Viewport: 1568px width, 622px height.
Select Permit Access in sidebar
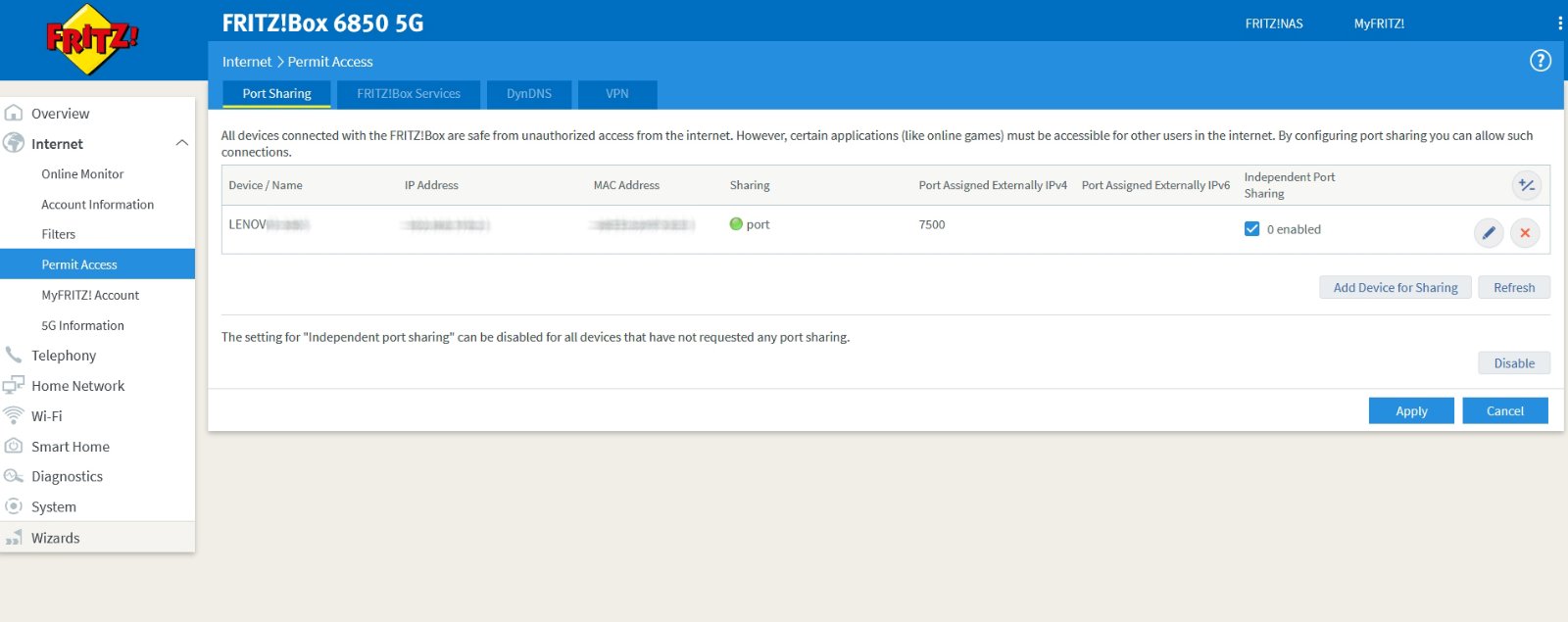tap(97, 264)
